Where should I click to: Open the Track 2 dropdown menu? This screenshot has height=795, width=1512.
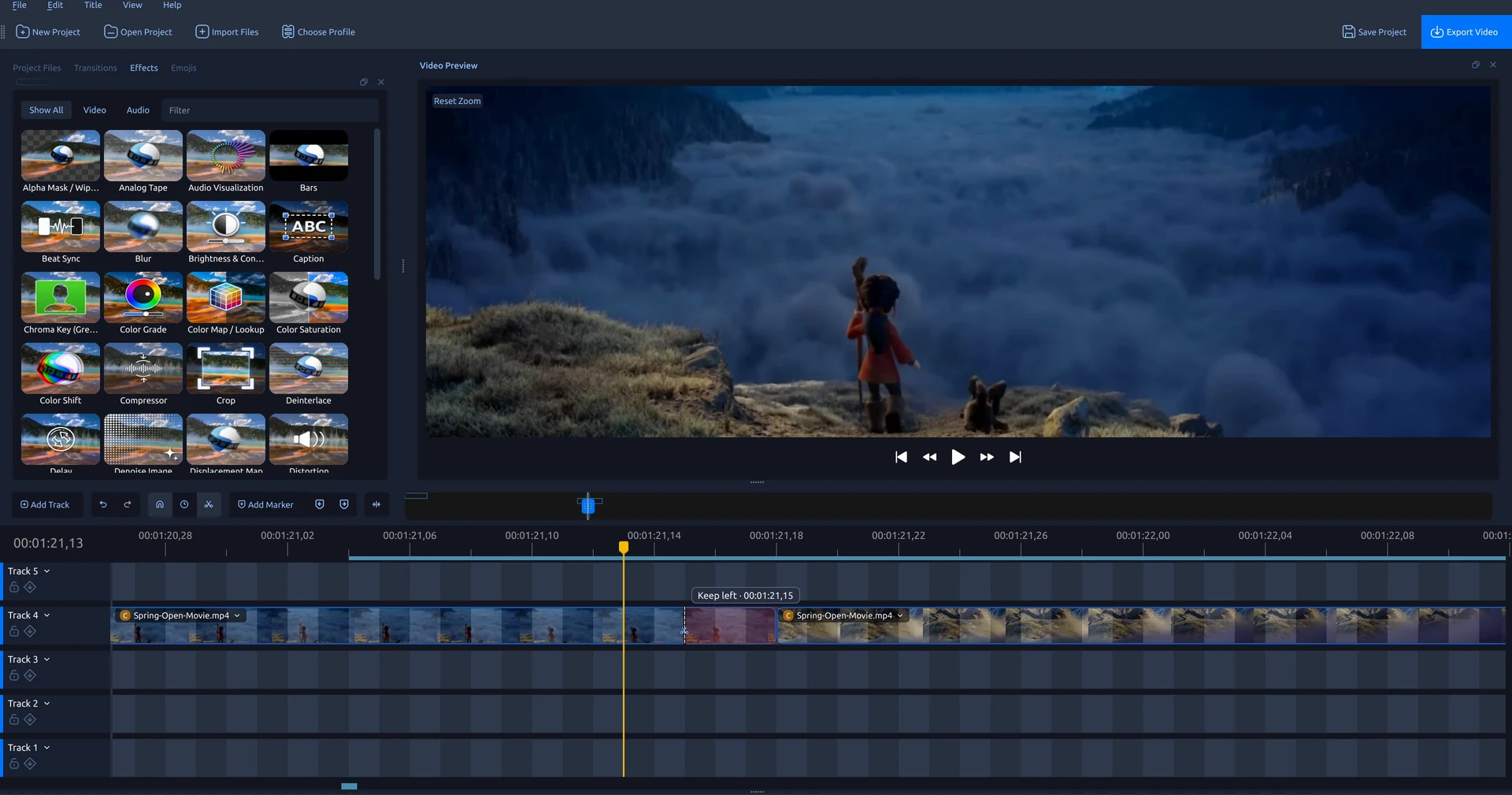(46, 704)
